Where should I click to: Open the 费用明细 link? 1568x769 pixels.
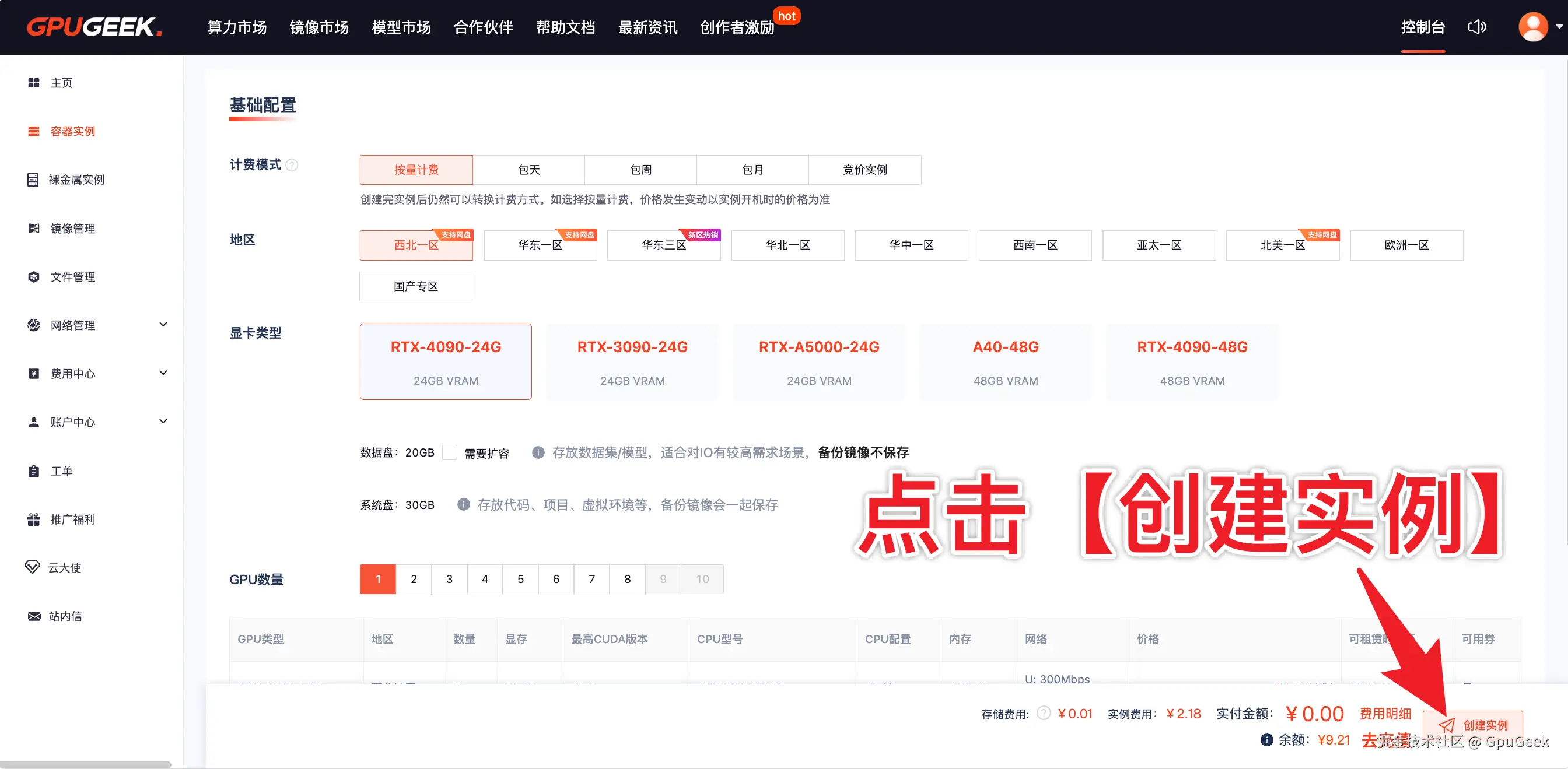tap(1385, 714)
